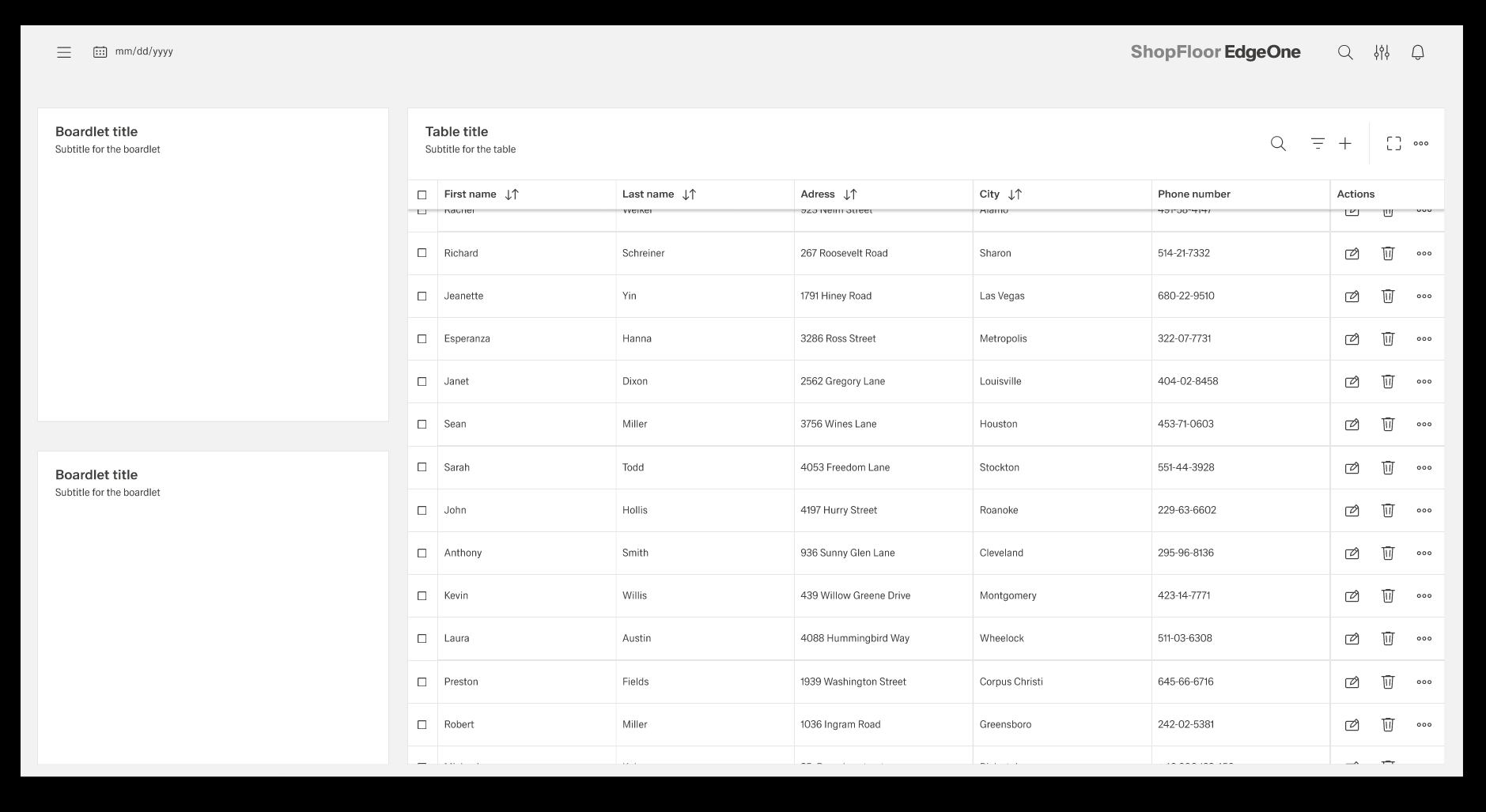This screenshot has height=812, width=1486.
Task: Edit the Richard Schreiner row
Action: [1352, 254]
